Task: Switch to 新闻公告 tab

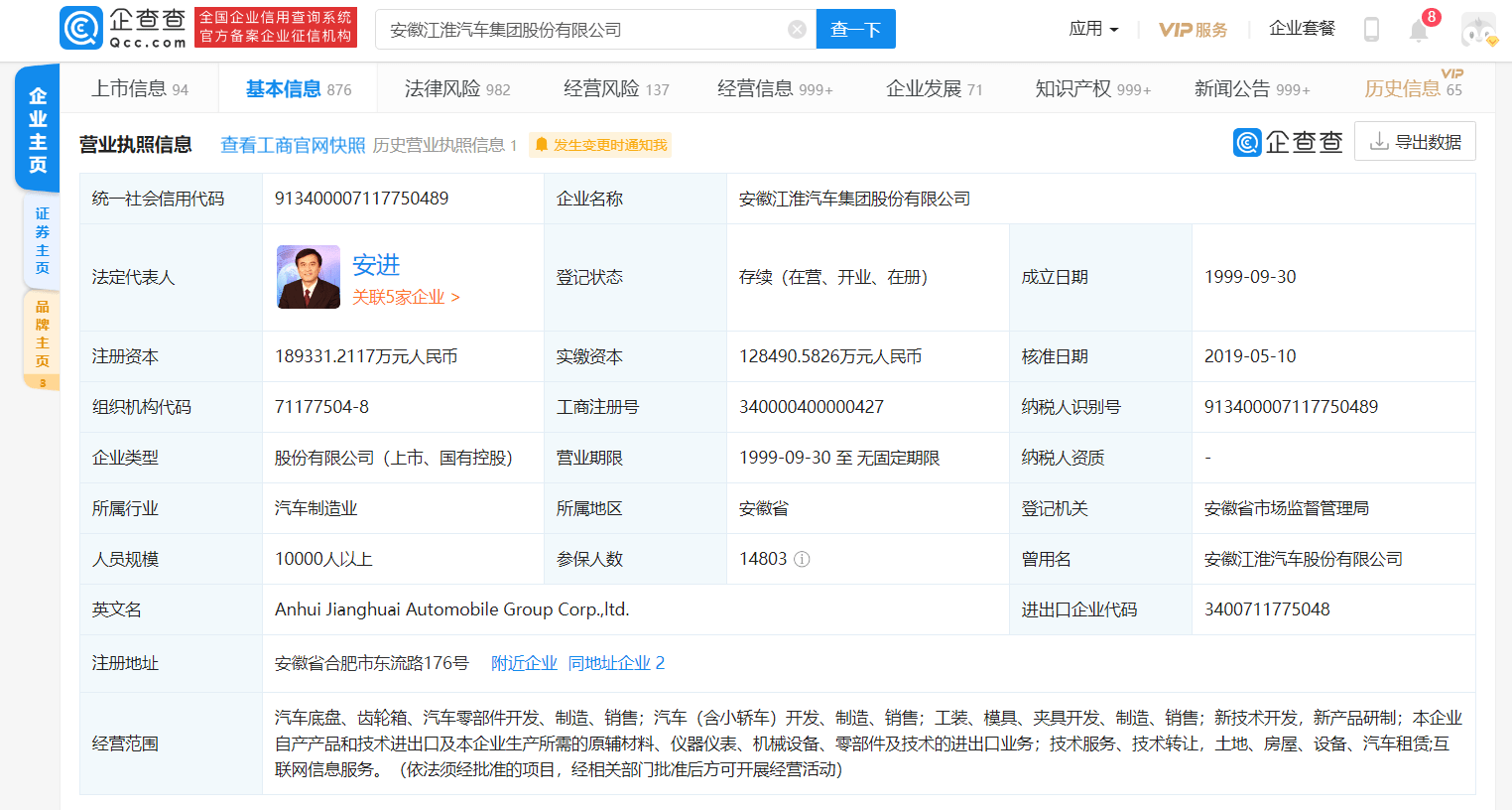Action: 1252,89
